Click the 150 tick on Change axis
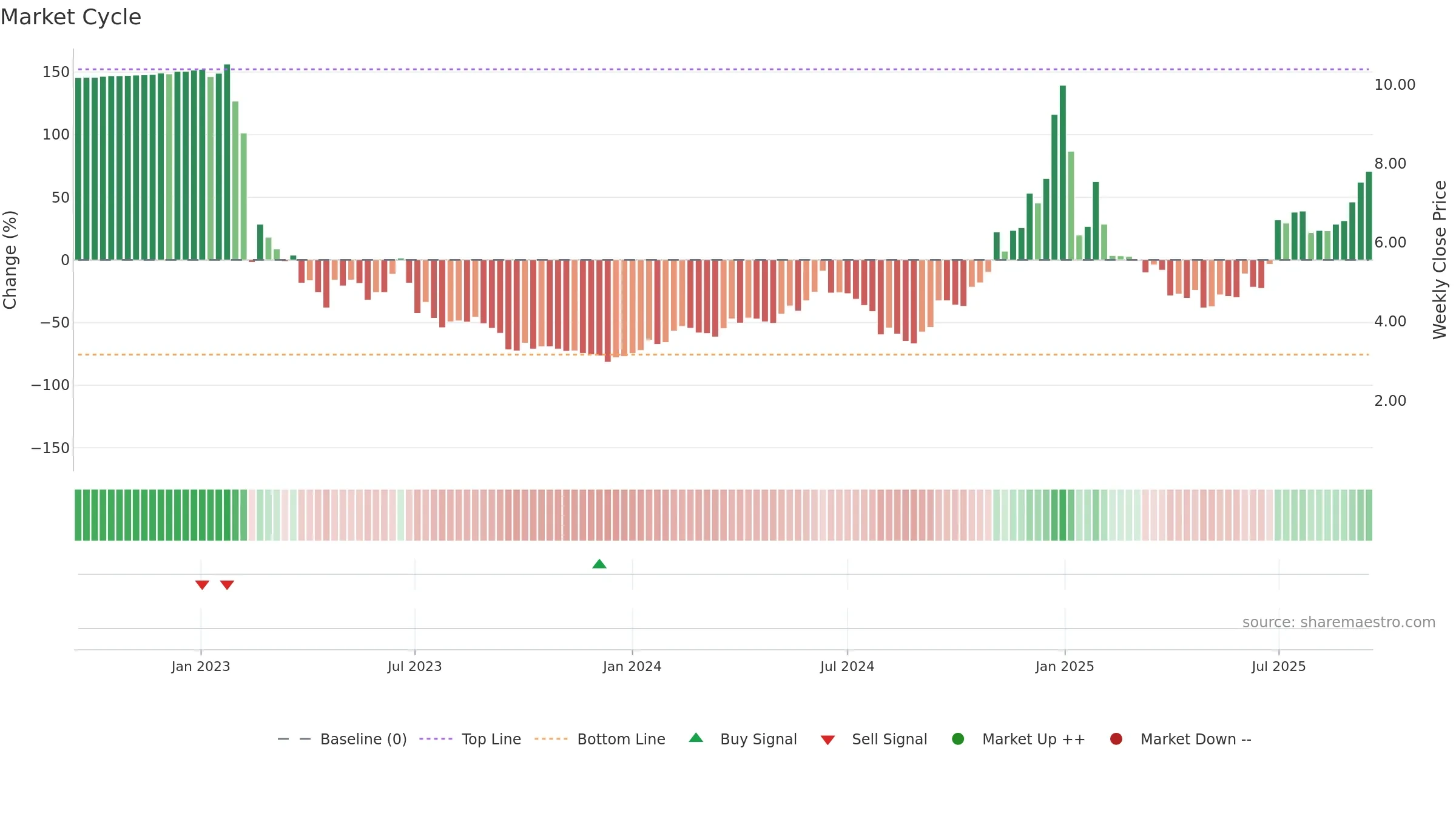Image resolution: width=1456 pixels, height=819 pixels. click(56, 72)
